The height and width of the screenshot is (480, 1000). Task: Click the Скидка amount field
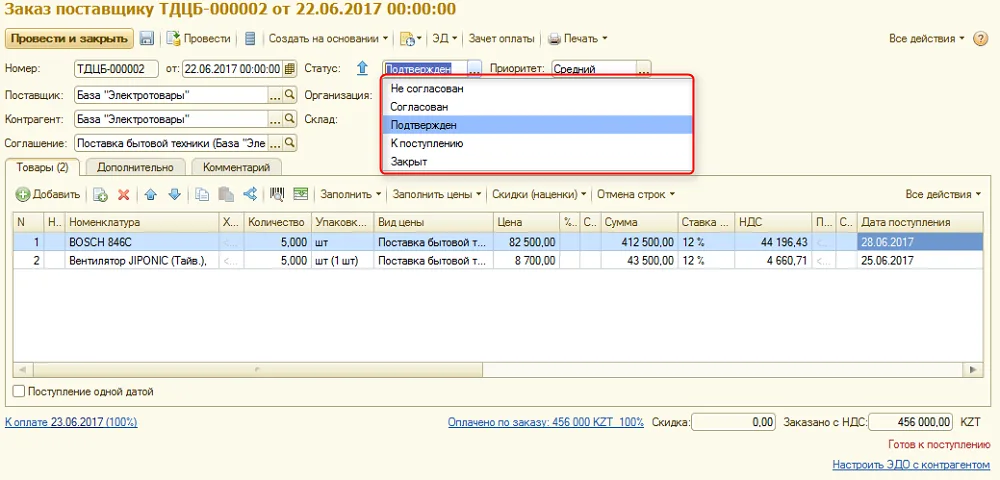pos(733,422)
